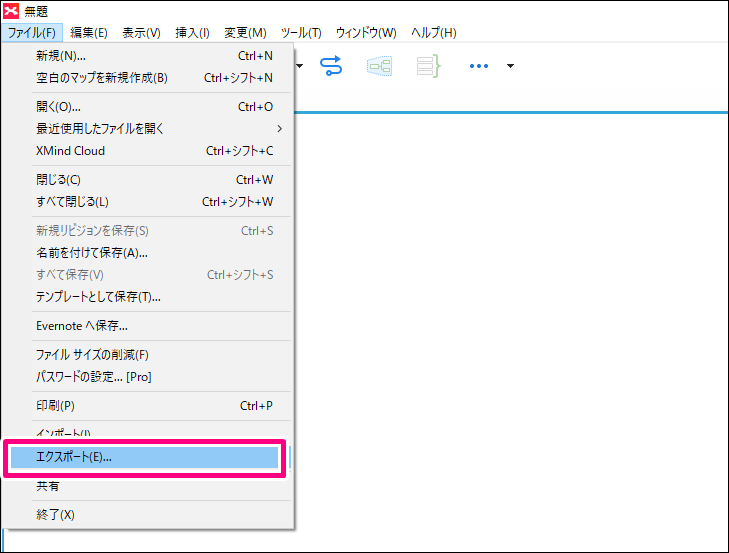Open the ファイル(F) menu
The width and height of the screenshot is (729, 553).
[x=32, y=33]
